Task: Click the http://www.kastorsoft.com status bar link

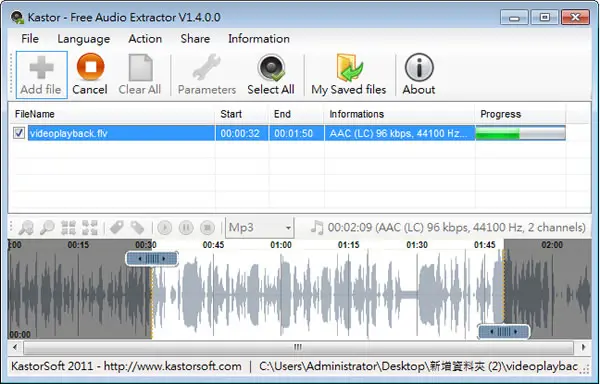Action: pos(173,366)
